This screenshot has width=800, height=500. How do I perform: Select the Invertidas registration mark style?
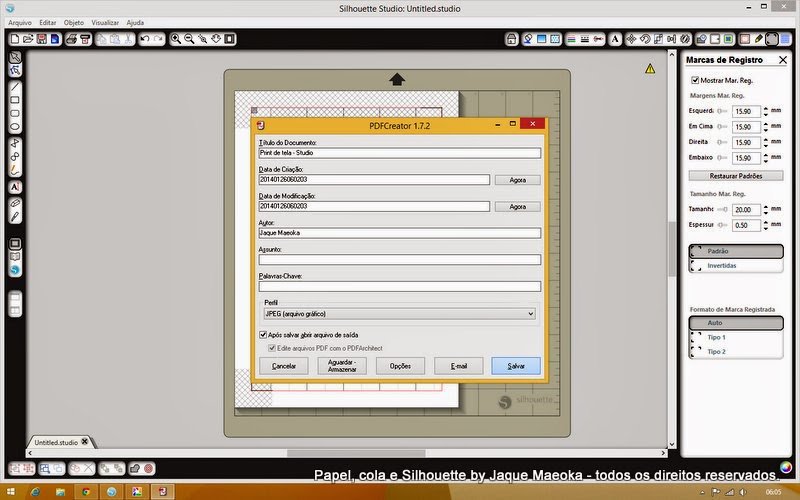pyautogui.click(x=736, y=265)
